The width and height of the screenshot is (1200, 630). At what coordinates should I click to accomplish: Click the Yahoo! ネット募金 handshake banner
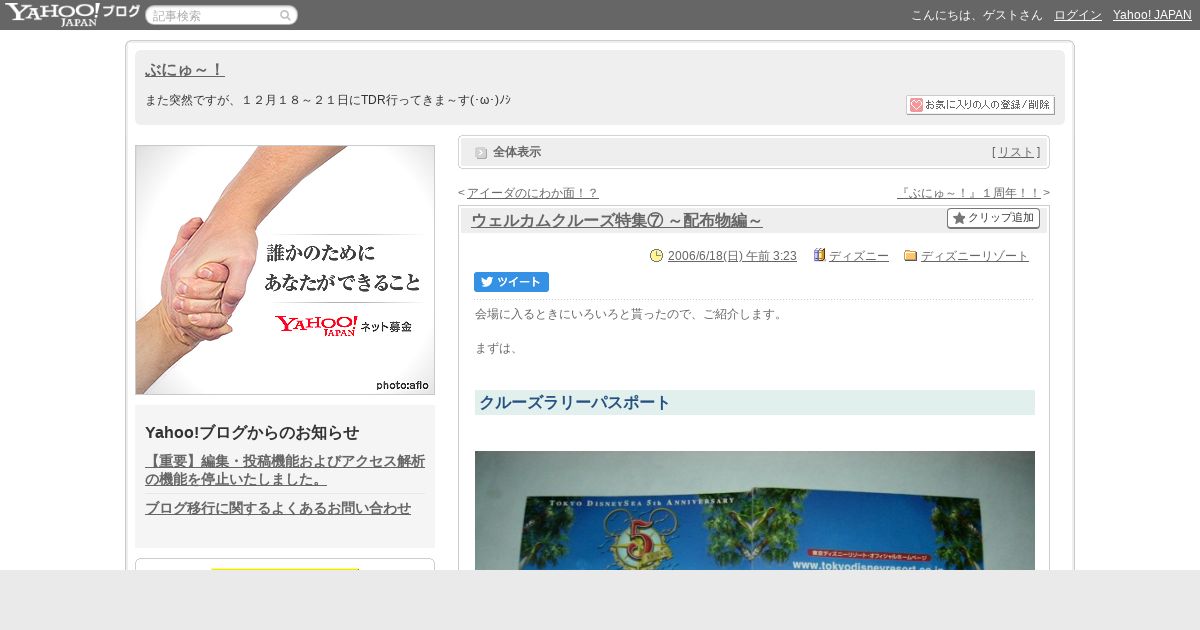click(x=285, y=270)
